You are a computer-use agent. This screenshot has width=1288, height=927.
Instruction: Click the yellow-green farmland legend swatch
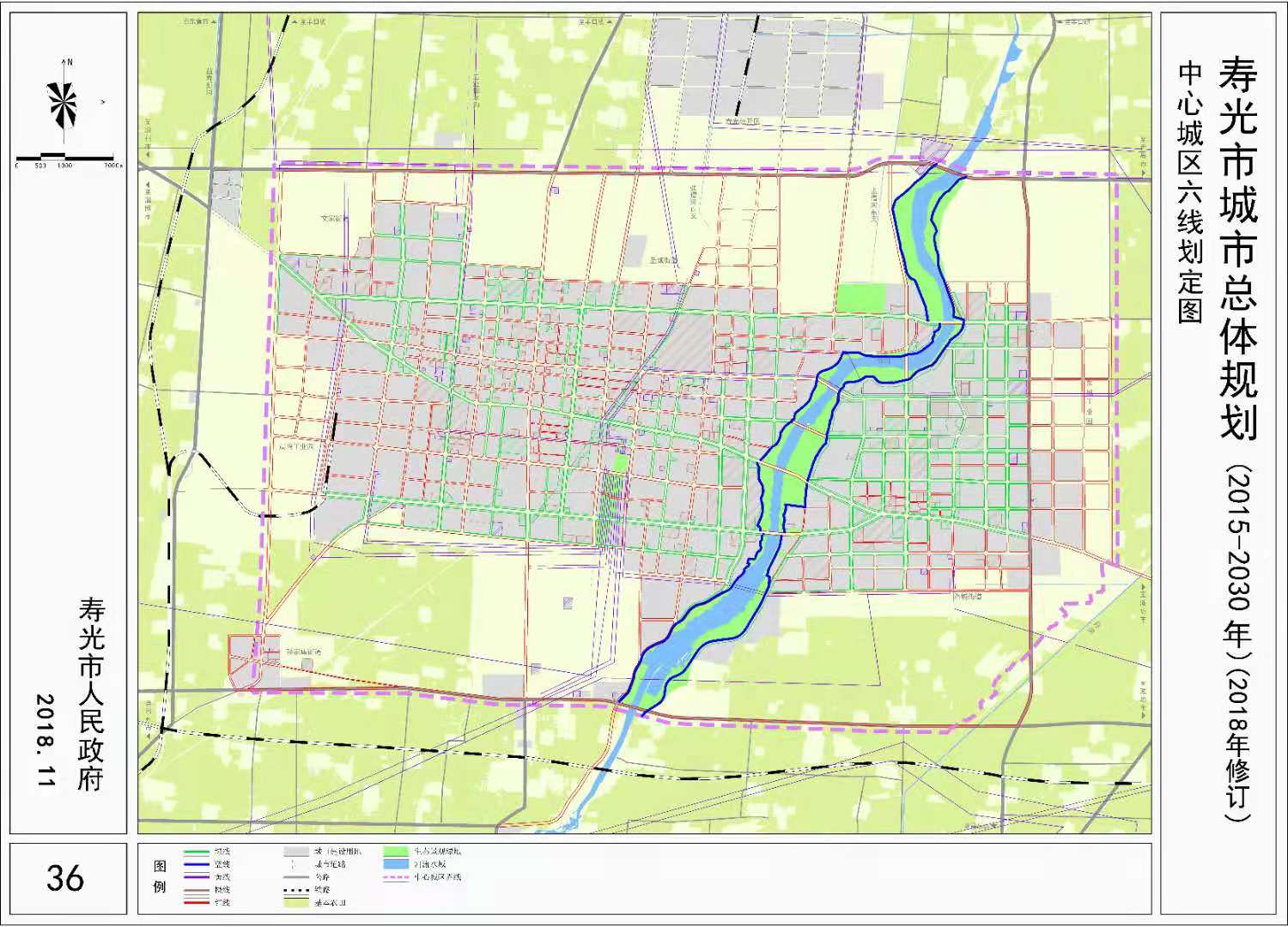(x=296, y=903)
